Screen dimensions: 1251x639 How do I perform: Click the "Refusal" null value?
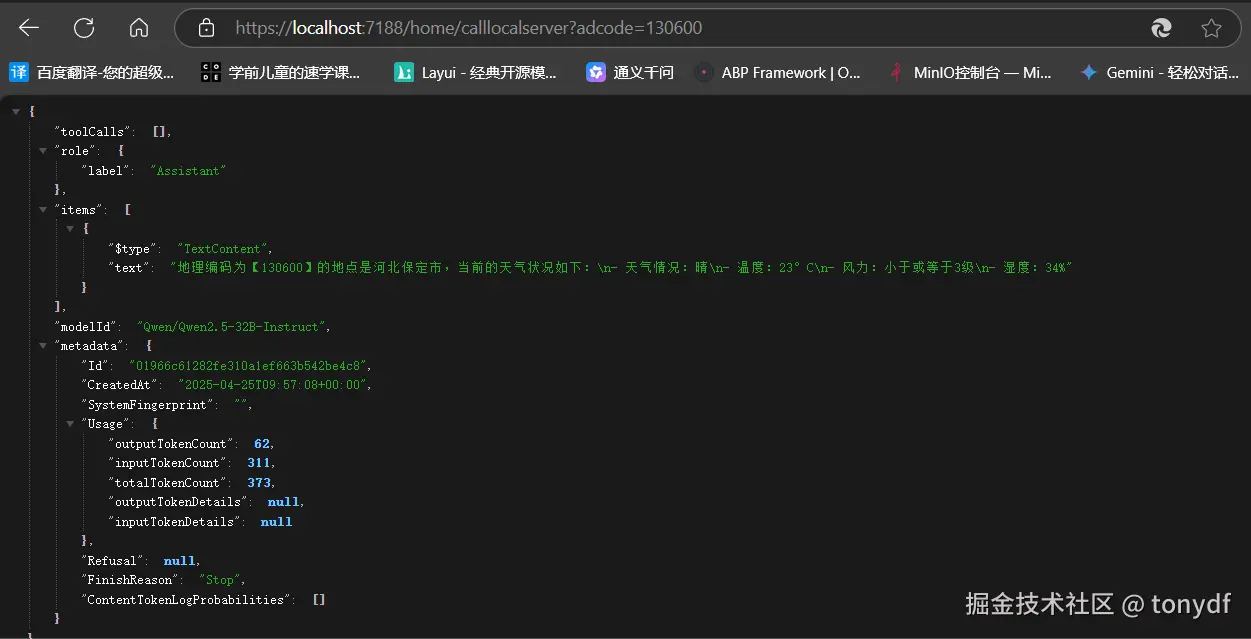point(180,561)
